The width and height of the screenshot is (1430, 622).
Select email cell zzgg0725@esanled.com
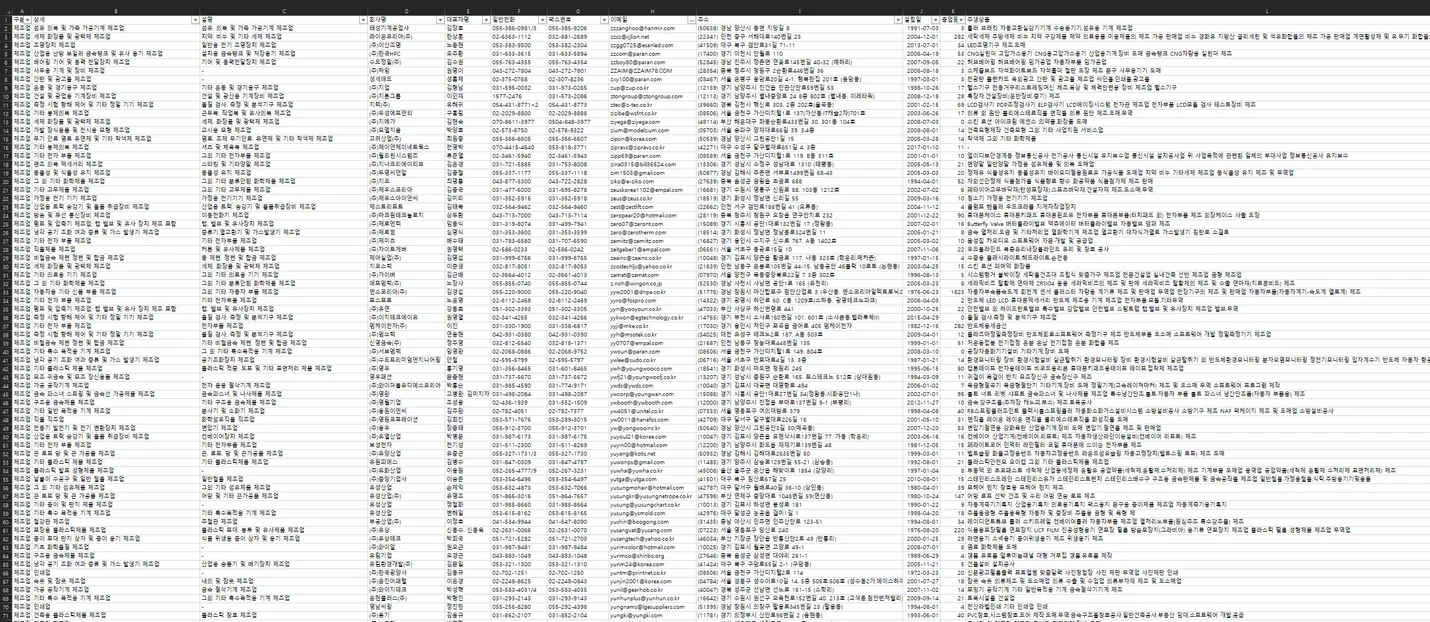click(652, 43)
